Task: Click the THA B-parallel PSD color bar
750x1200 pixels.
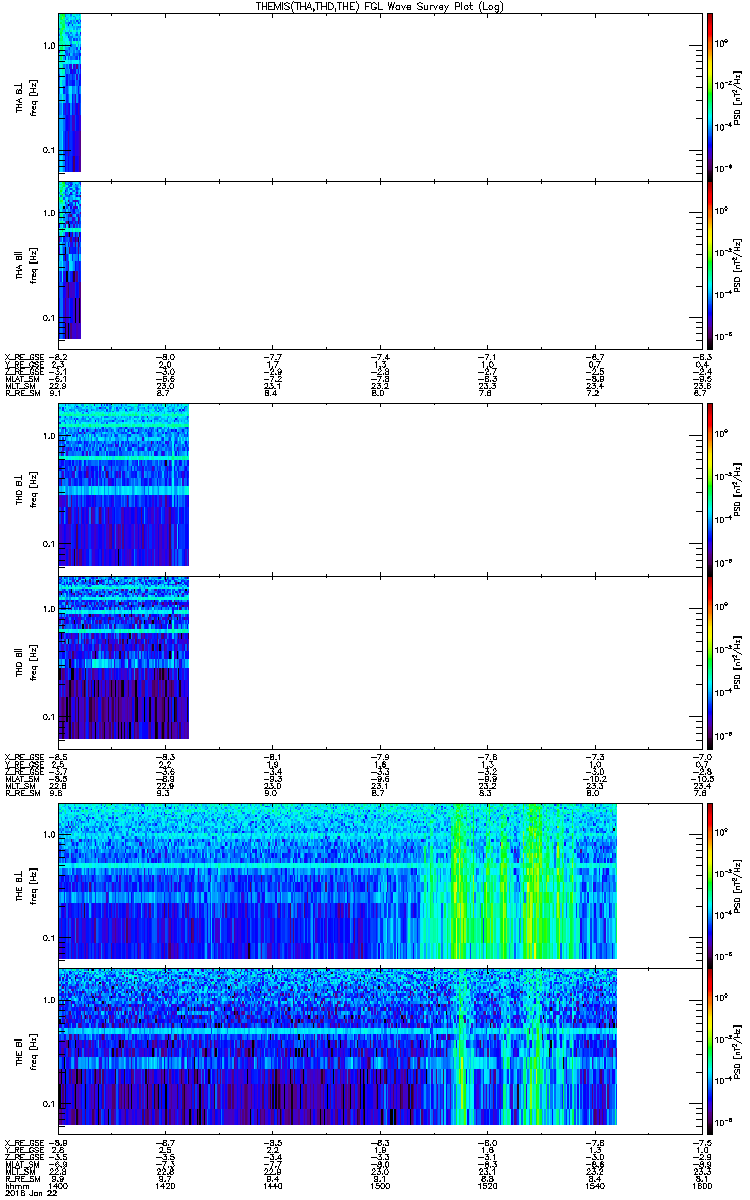Action: pyautogui.click(x=710, y=265)
